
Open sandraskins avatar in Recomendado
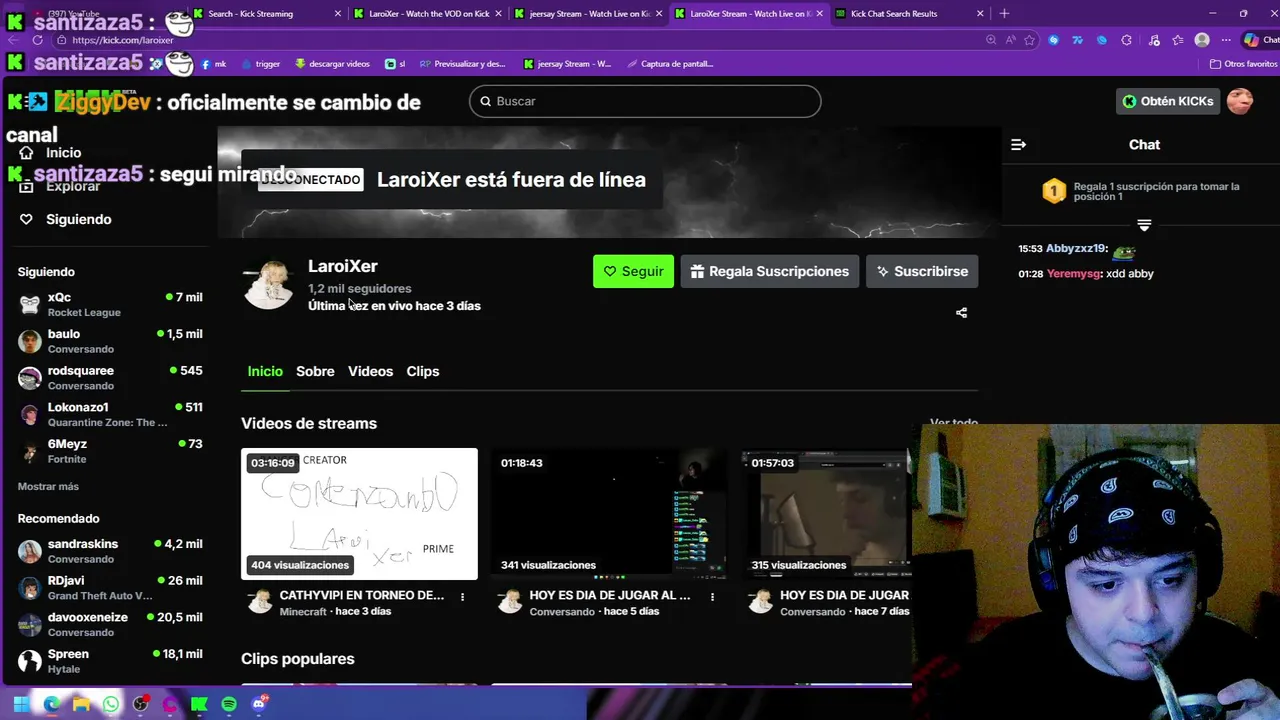pos(30,551)
